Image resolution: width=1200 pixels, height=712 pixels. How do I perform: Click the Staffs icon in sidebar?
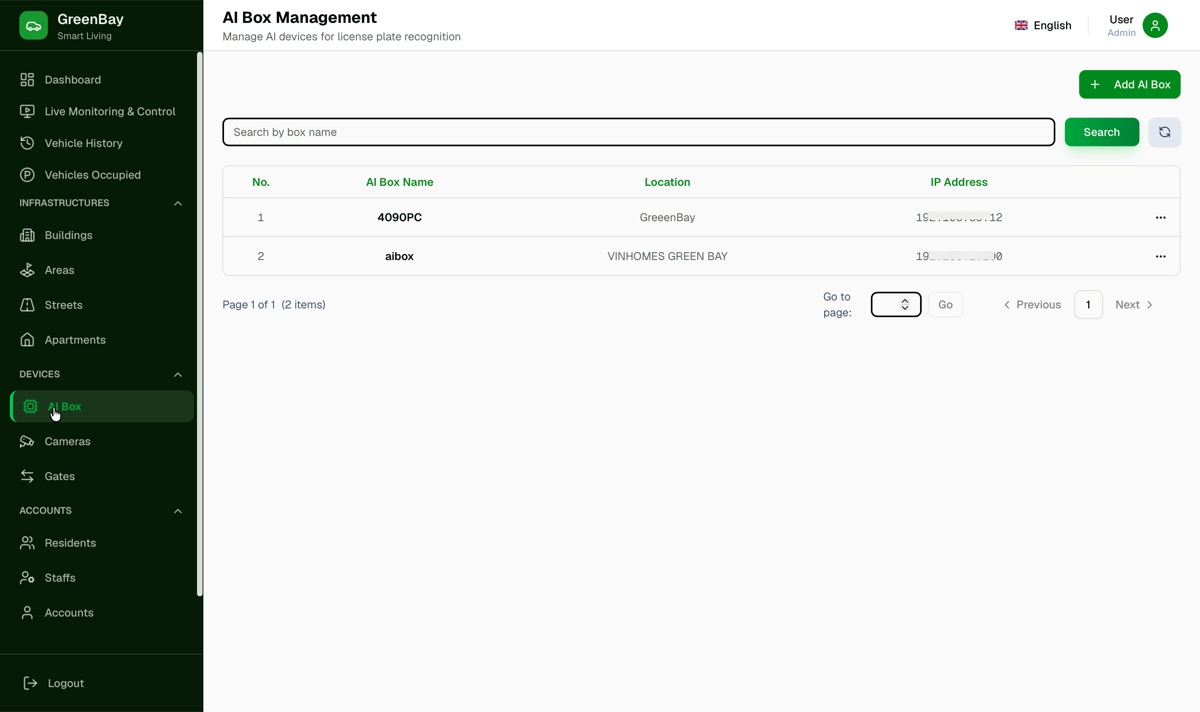(x=27, y=578)
